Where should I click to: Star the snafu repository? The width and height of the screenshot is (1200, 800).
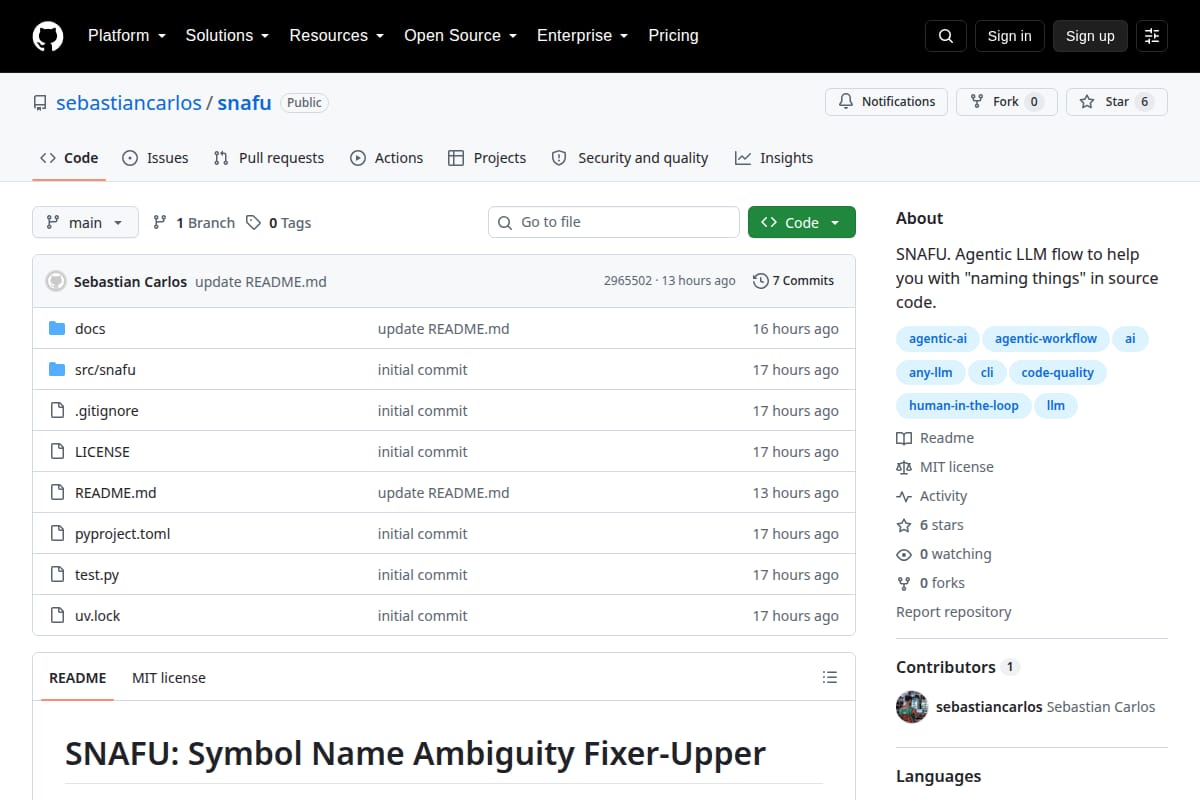pos(1117,102)
